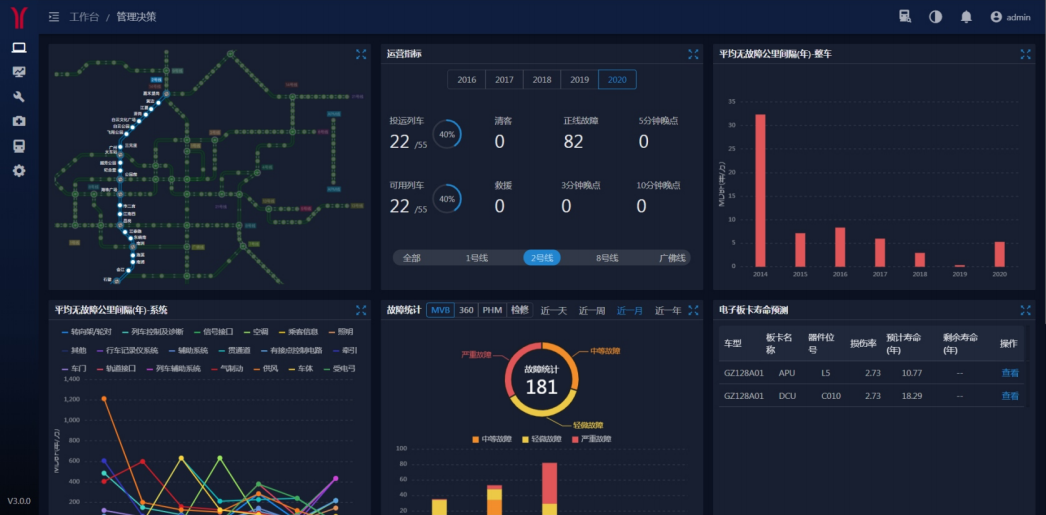Switch theme using the contrast half-circle icon
The height and width of the screenshot is (515, 1046).
(935, 17)
